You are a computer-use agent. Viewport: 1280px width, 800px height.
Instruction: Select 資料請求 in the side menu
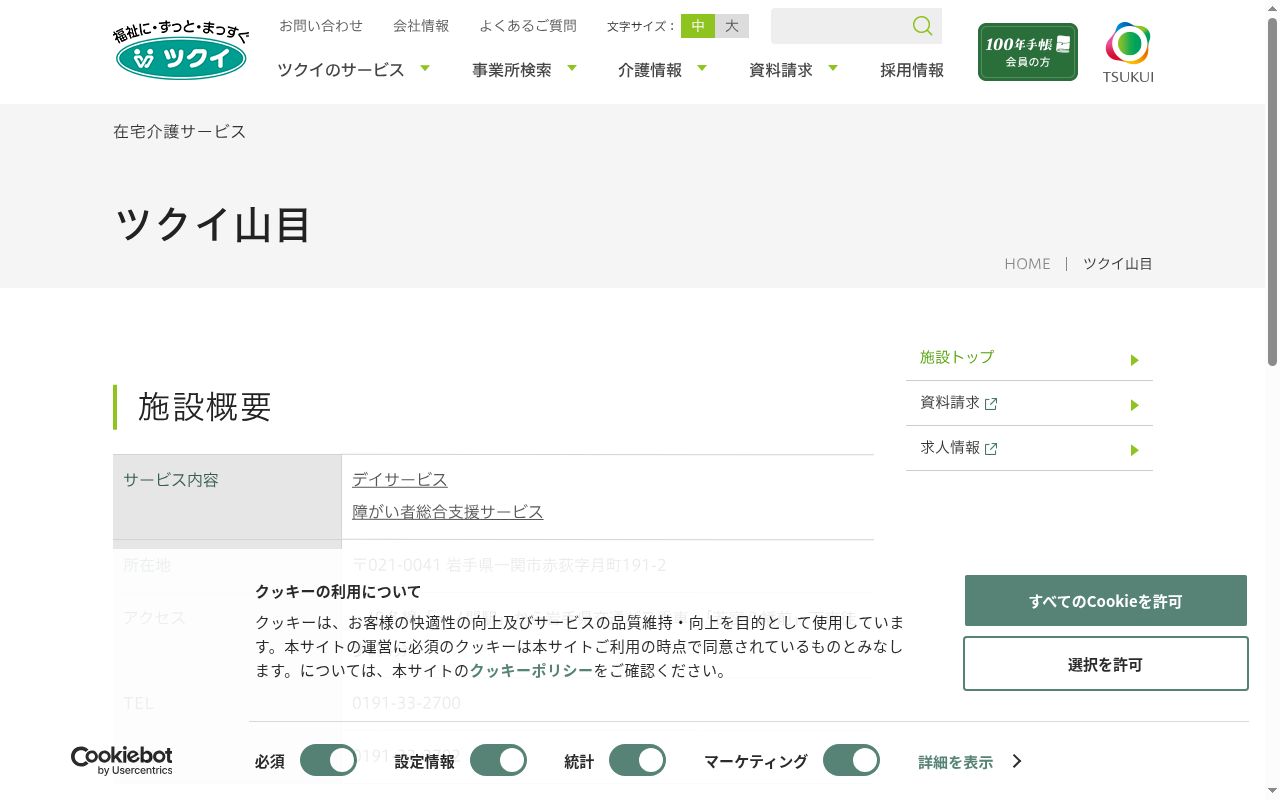point(1029,403)
